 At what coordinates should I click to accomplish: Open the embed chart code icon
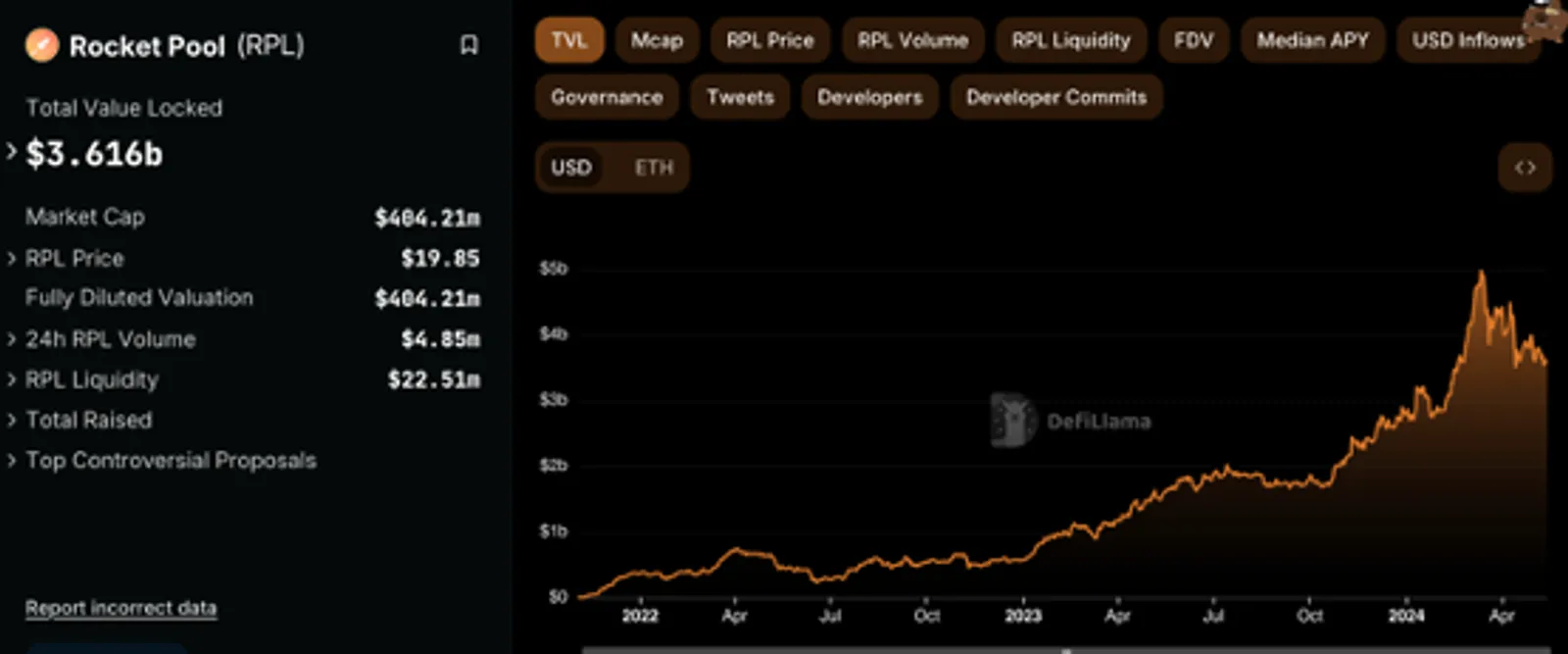click(x=1525, y=168)
